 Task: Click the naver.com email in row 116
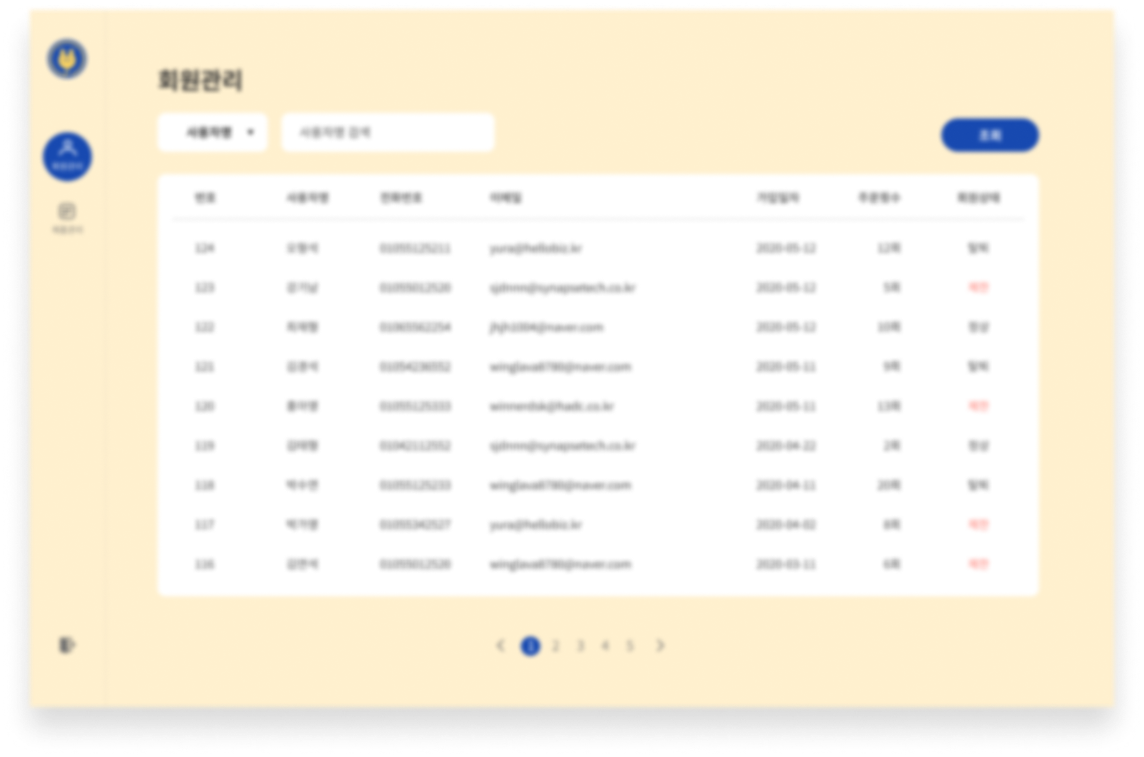(x=560, y=564)
